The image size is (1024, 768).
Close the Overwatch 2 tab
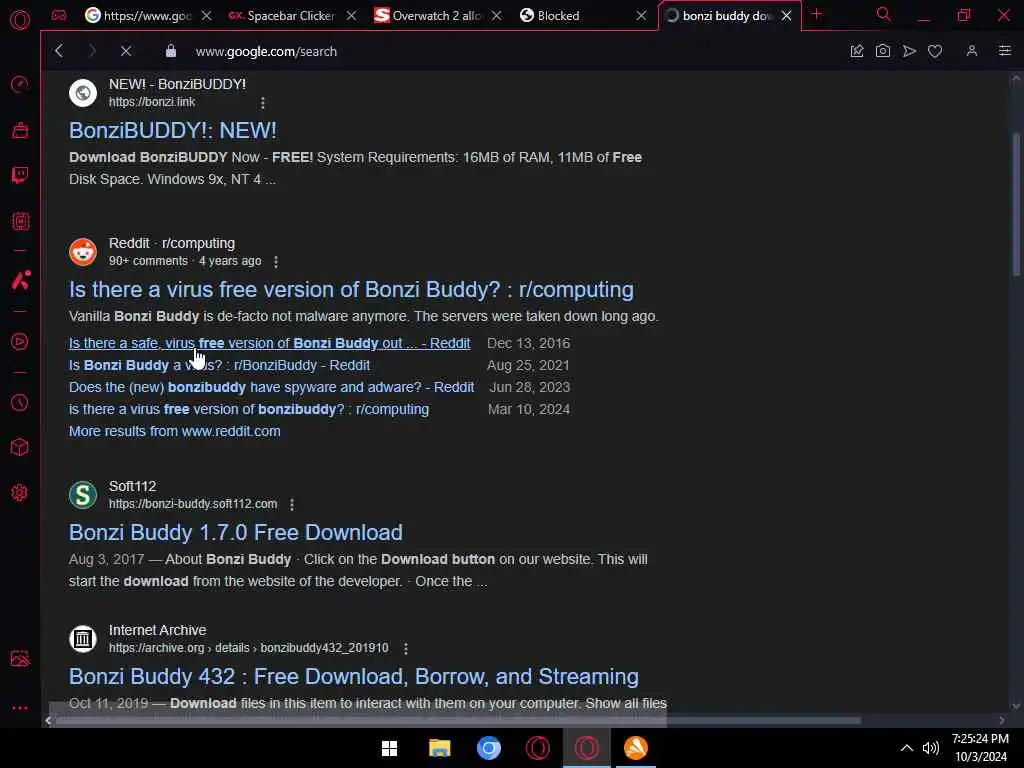(x=496, y=16)
